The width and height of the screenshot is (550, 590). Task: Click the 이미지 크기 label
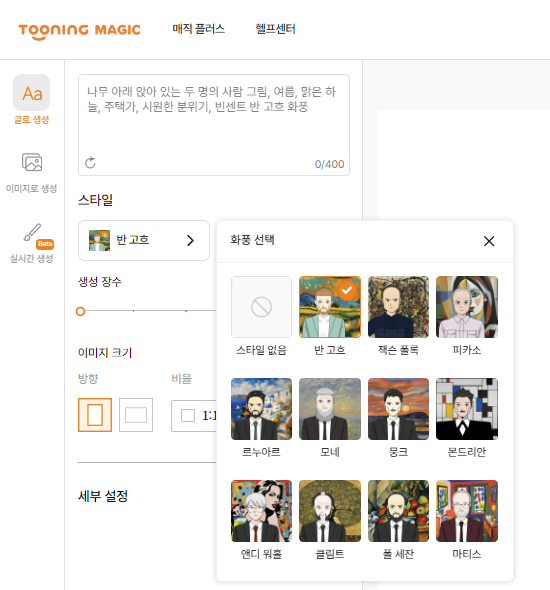tap(105, 353)
